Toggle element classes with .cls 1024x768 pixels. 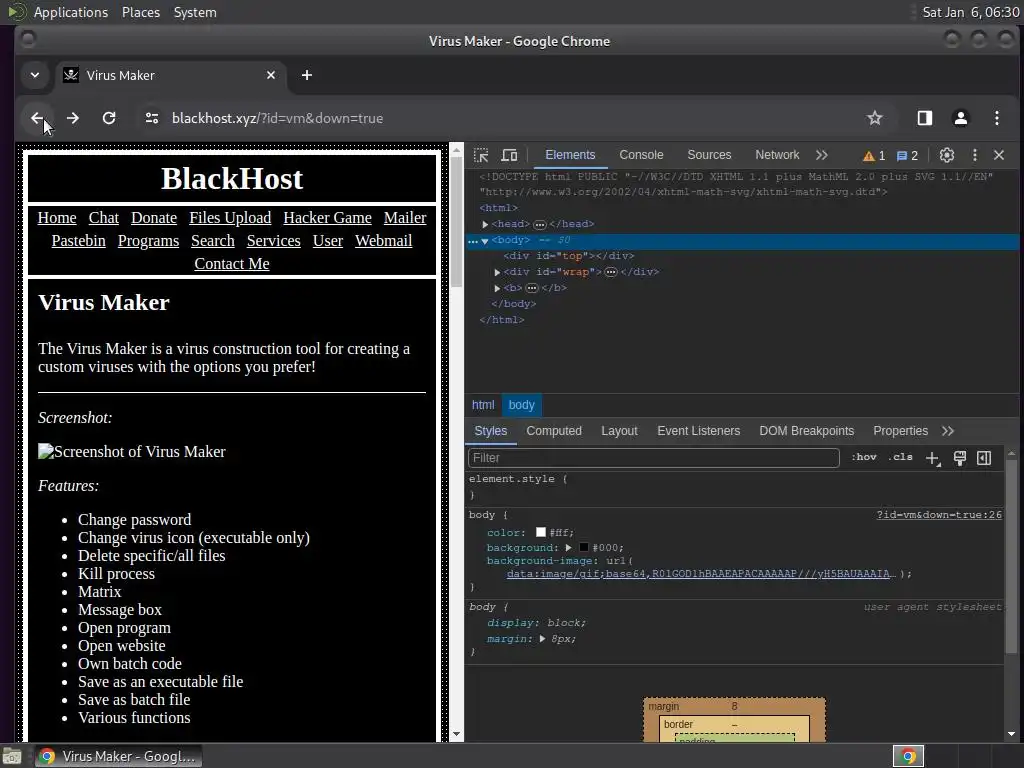click(x=901, y=457)
